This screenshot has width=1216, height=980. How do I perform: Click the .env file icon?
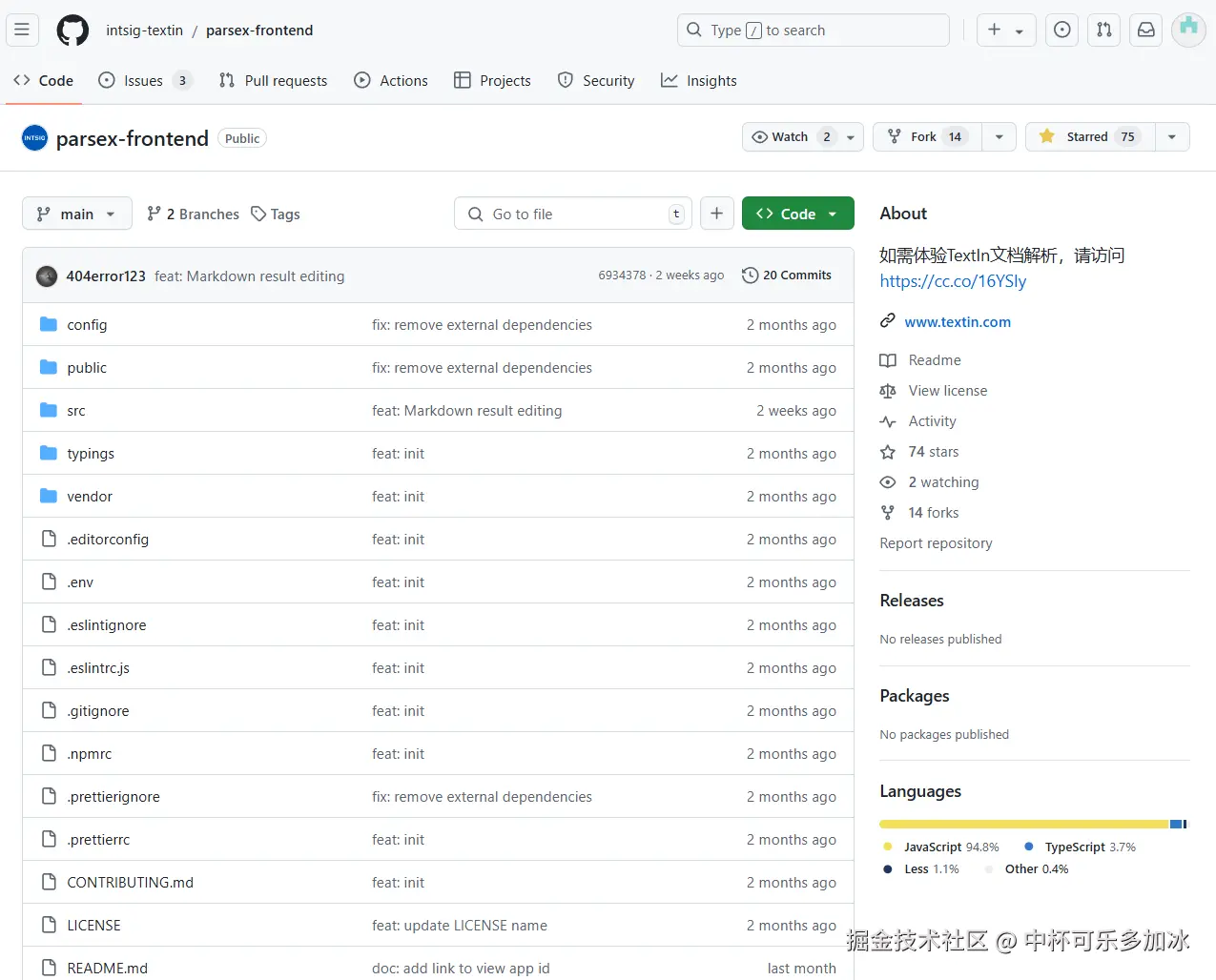click(49, 582)
